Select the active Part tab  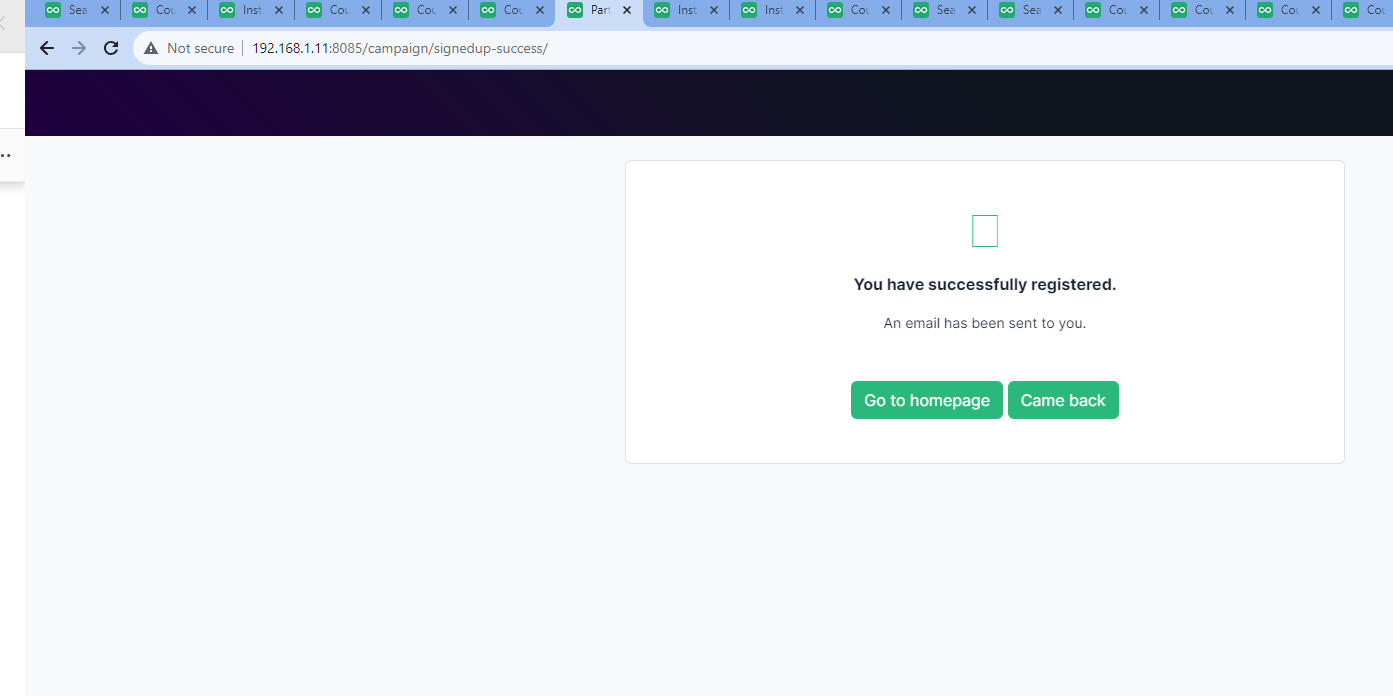600,10
